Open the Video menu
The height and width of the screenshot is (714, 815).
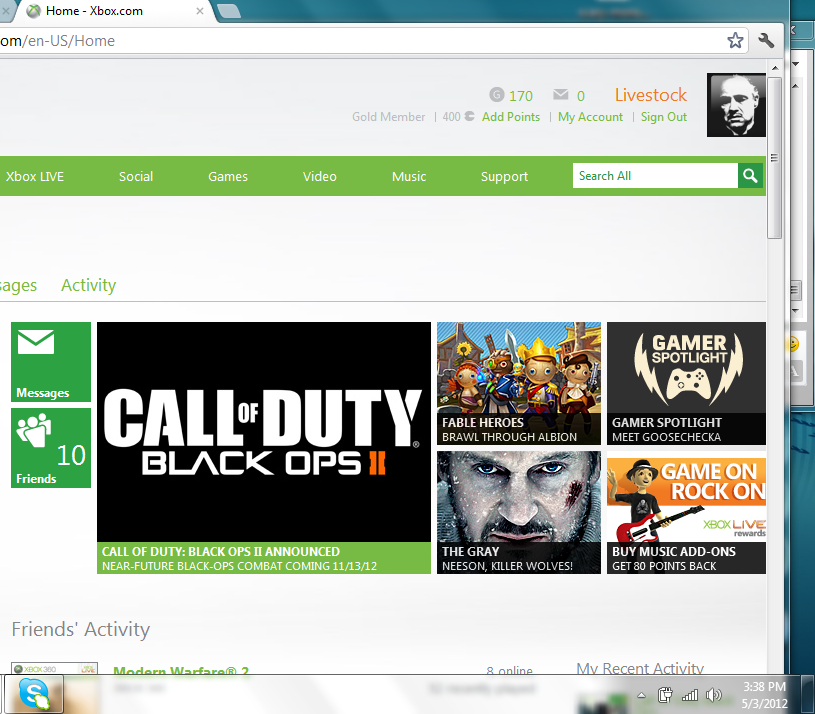coord(320,176)
